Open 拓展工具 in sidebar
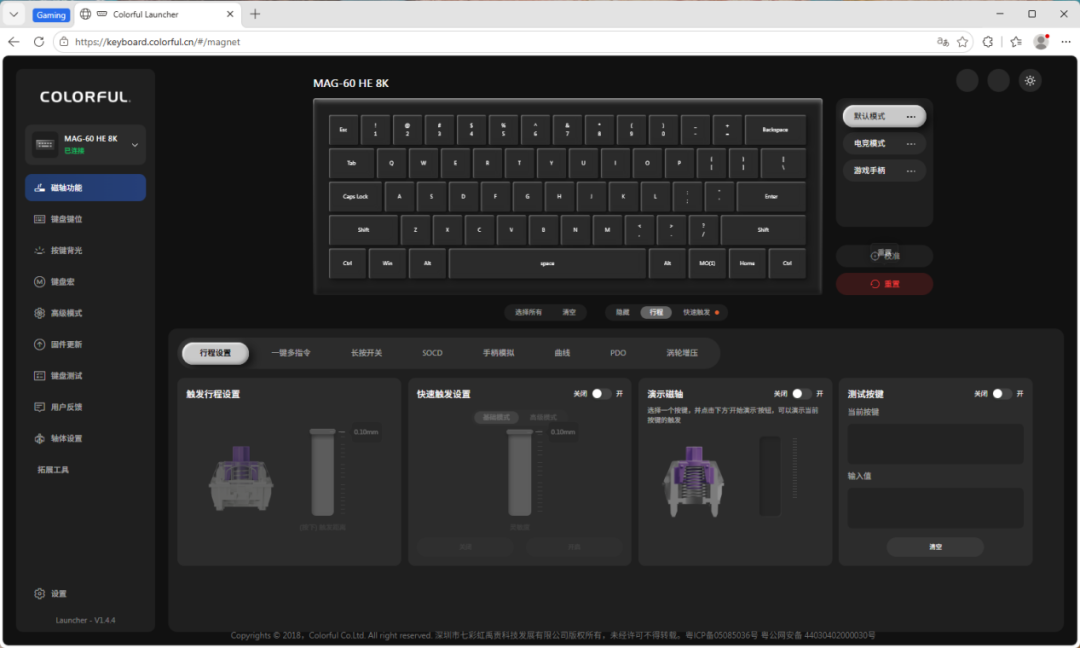 pyautogui.click(x=53, y=470)
